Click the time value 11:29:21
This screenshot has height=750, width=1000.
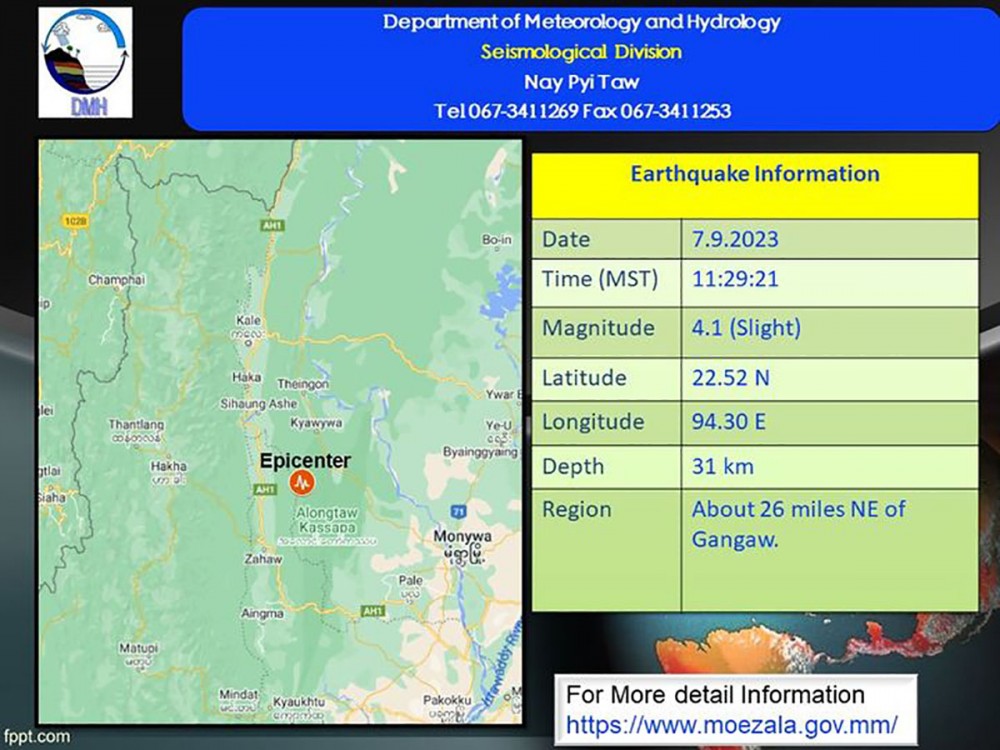click(734, 280)
